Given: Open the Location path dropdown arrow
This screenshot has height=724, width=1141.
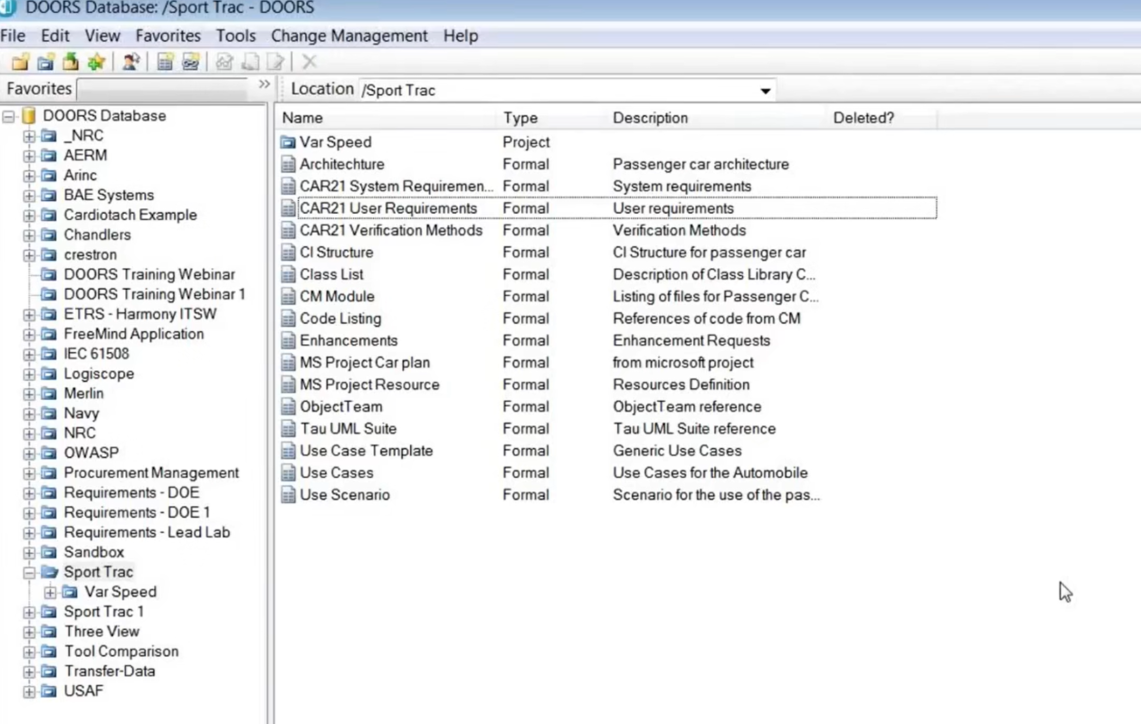Looking at the screenshot, I should tap(765, 90).
